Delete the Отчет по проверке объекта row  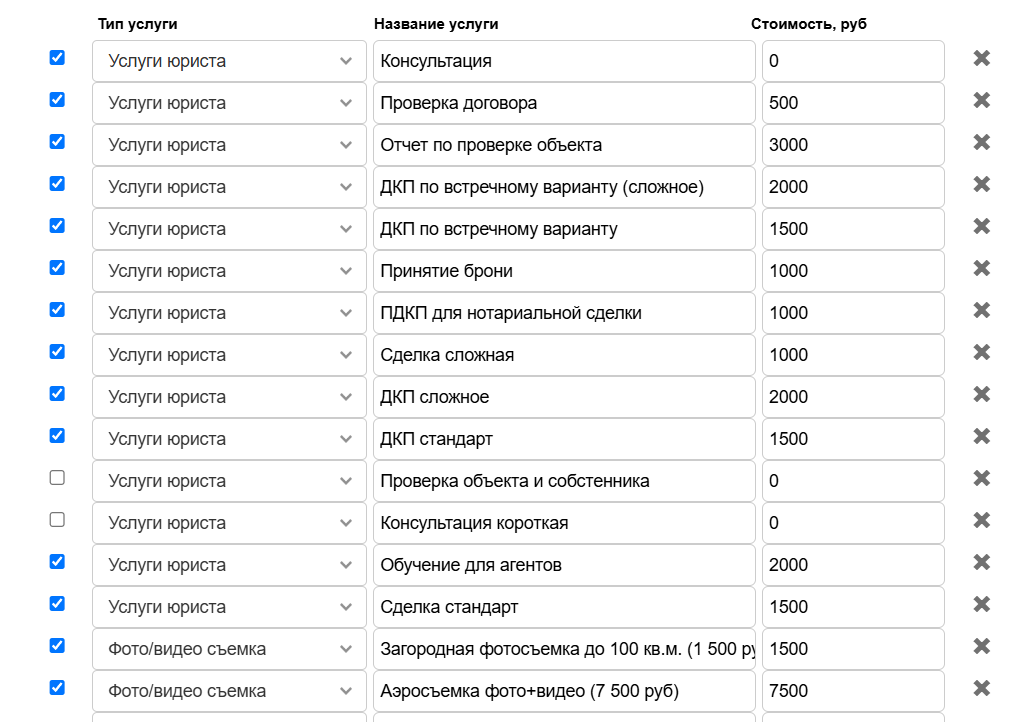(981, 143)
